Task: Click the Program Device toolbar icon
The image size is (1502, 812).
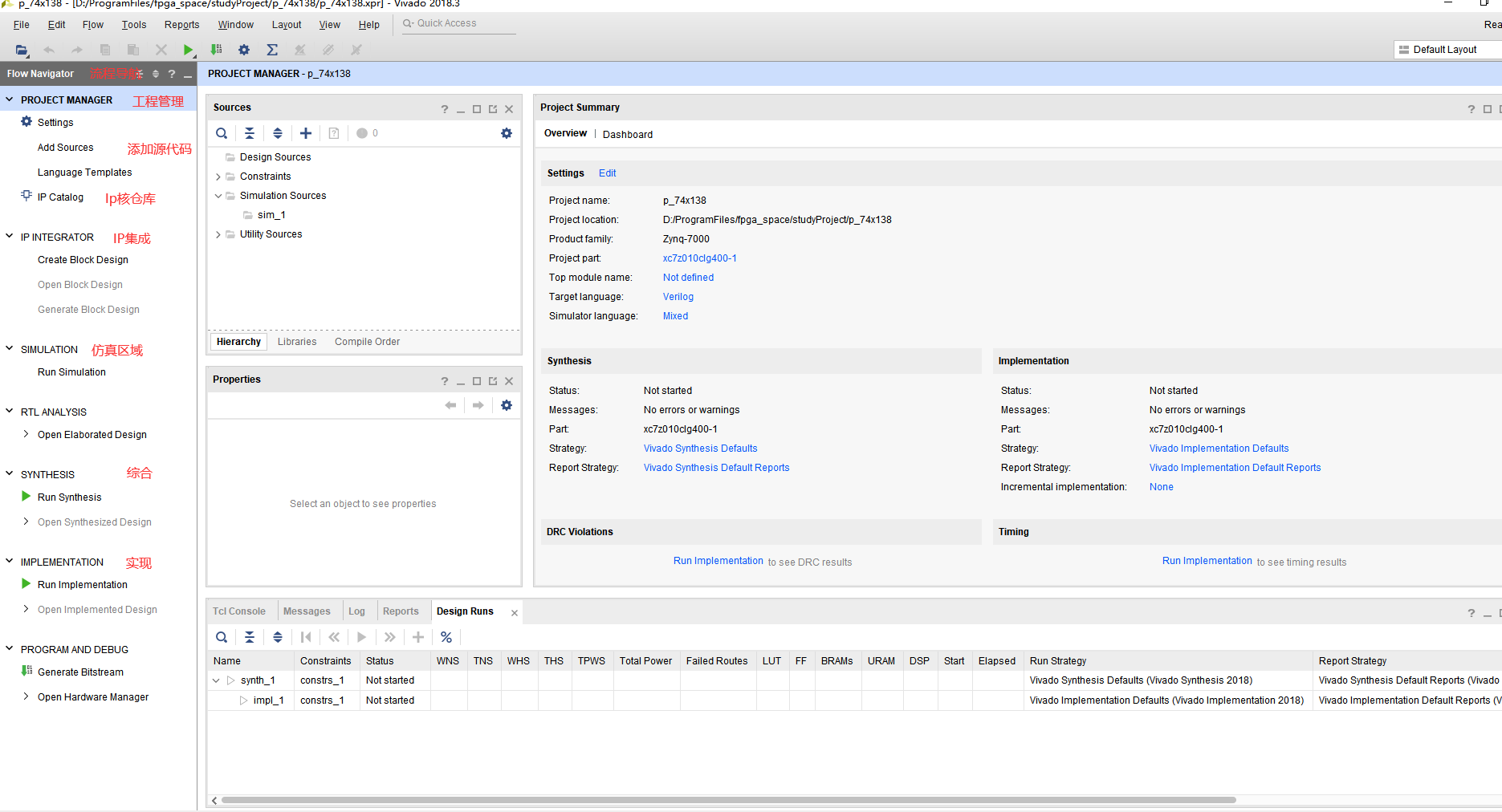Action: tap(216, 50)
